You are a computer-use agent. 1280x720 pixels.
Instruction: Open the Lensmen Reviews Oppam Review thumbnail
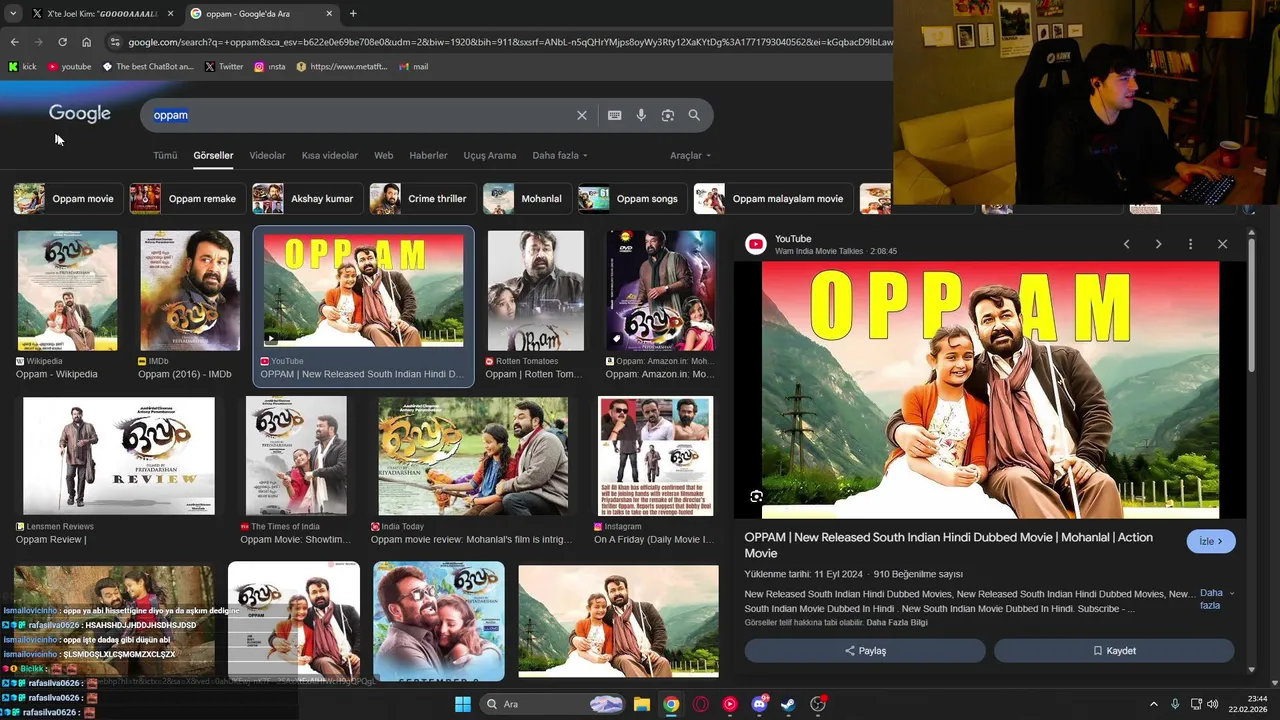pos(118,456)
